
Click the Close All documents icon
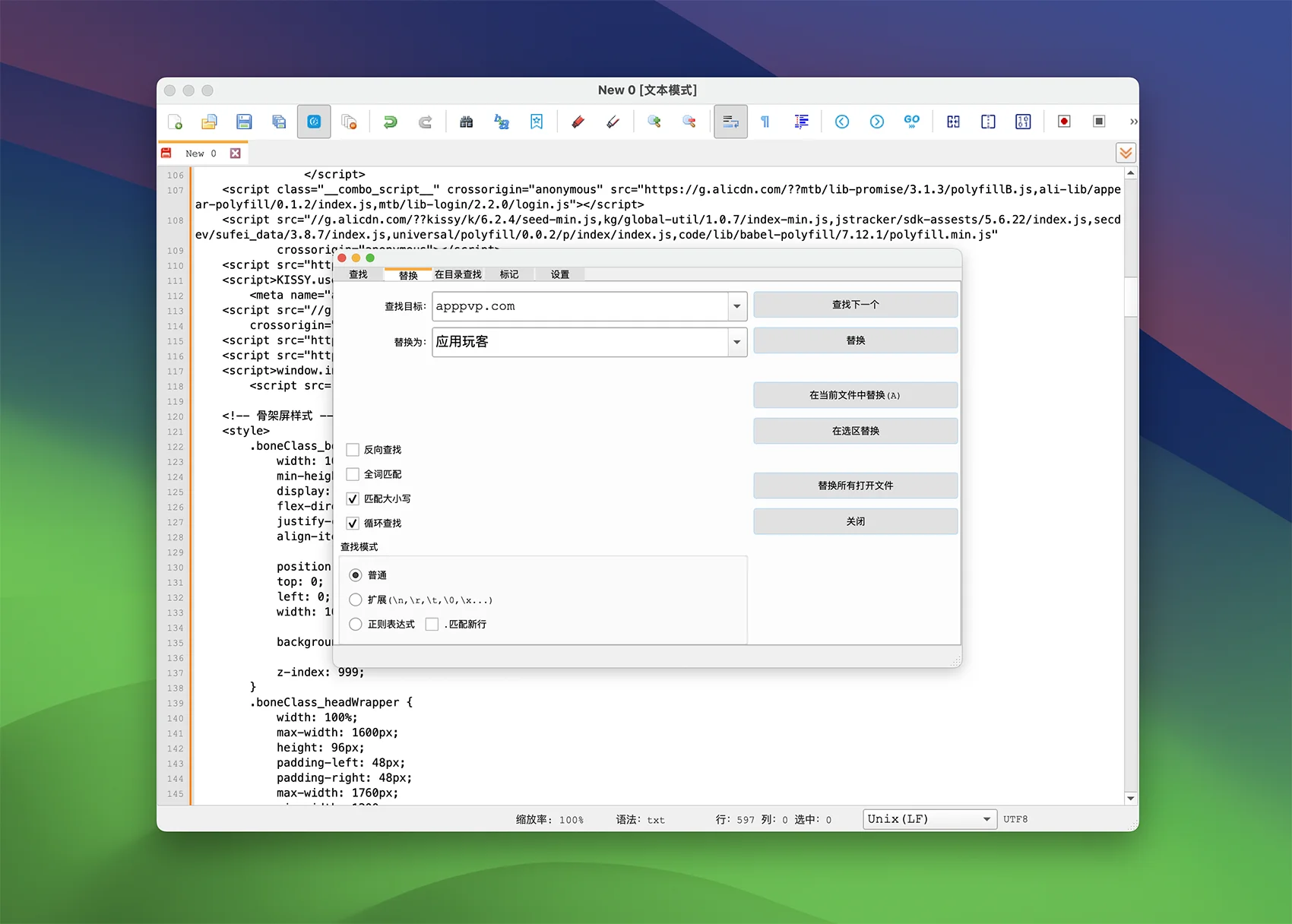(x=350, y=122)
